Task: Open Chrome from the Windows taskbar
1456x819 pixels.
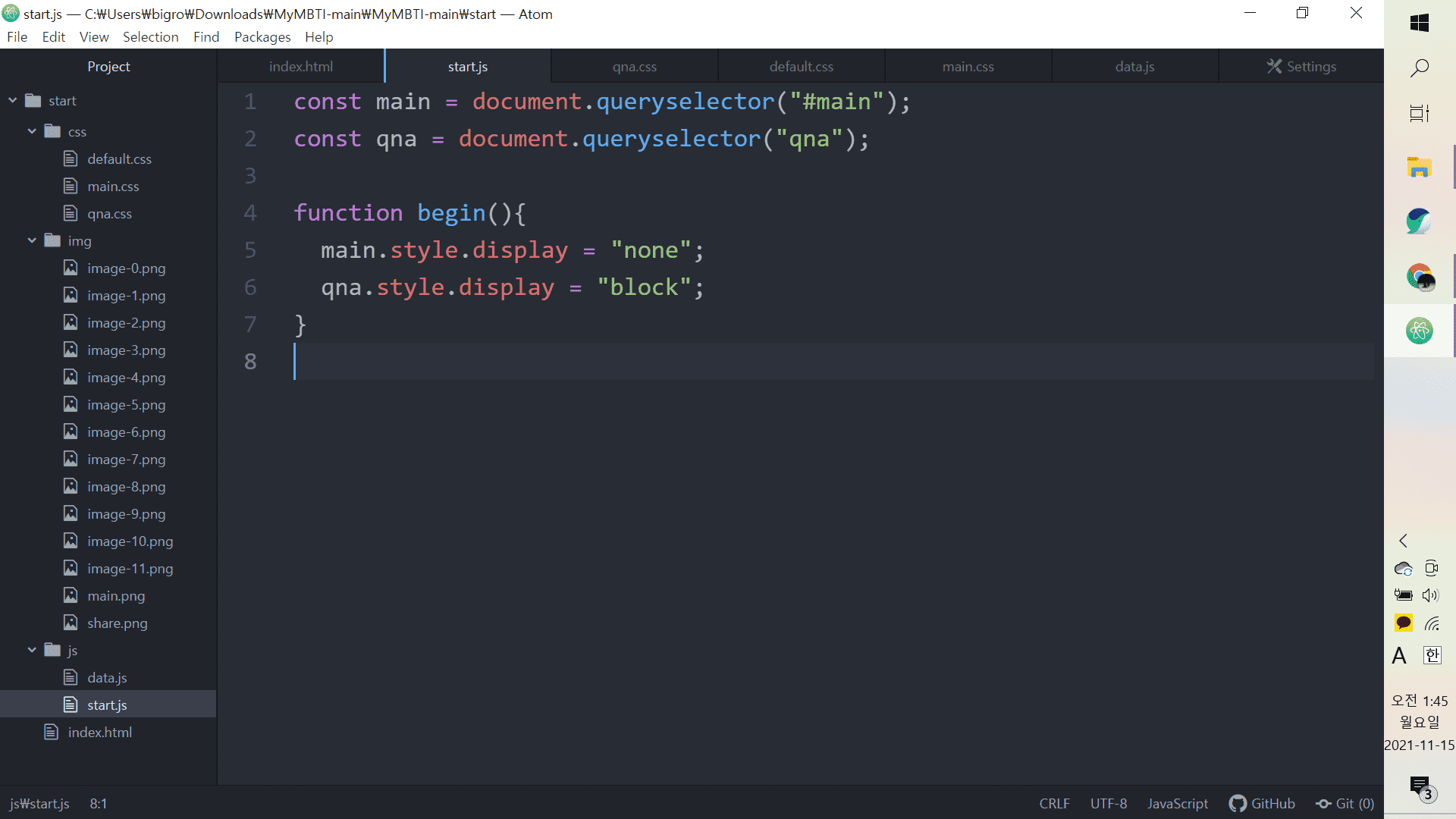Action: [x=1419, y=277]
